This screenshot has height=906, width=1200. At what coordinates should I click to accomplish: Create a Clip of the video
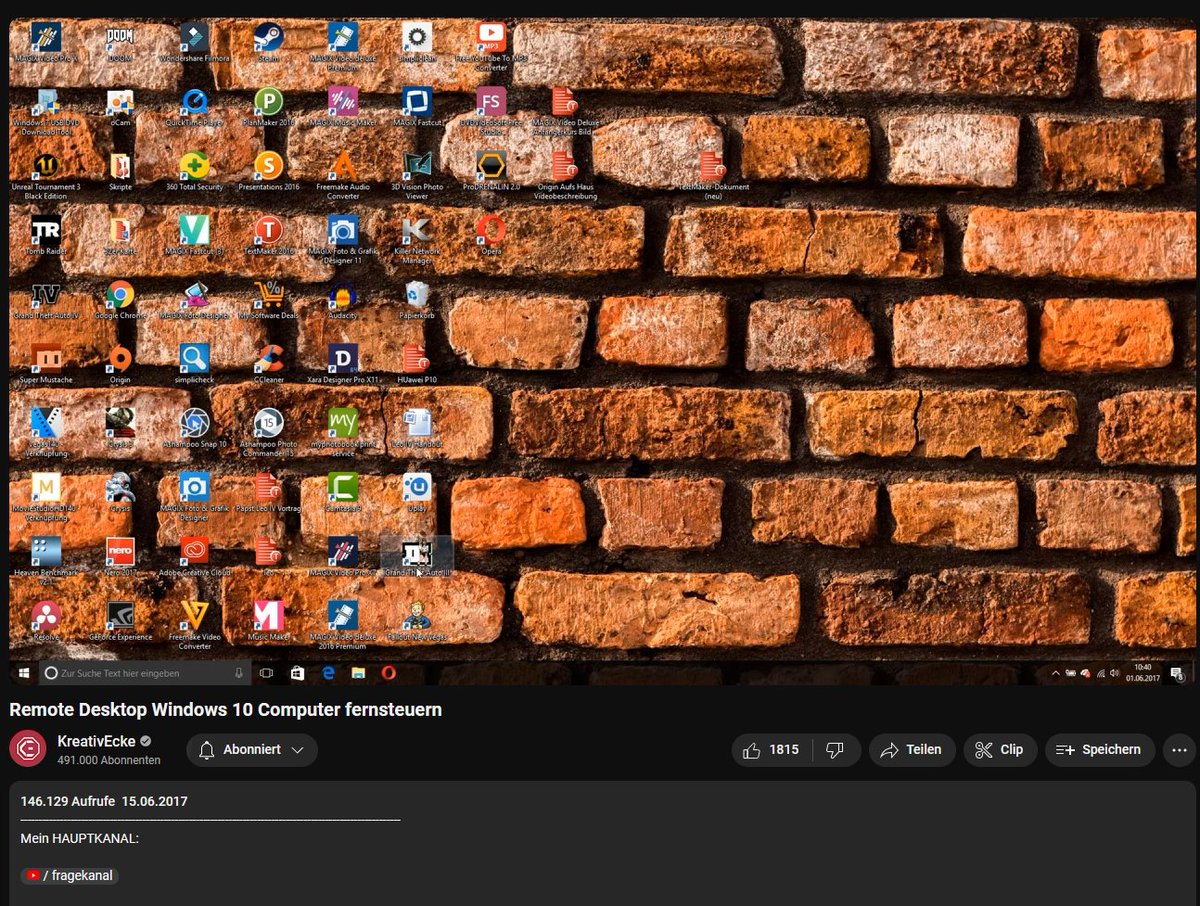[1000, 750]
